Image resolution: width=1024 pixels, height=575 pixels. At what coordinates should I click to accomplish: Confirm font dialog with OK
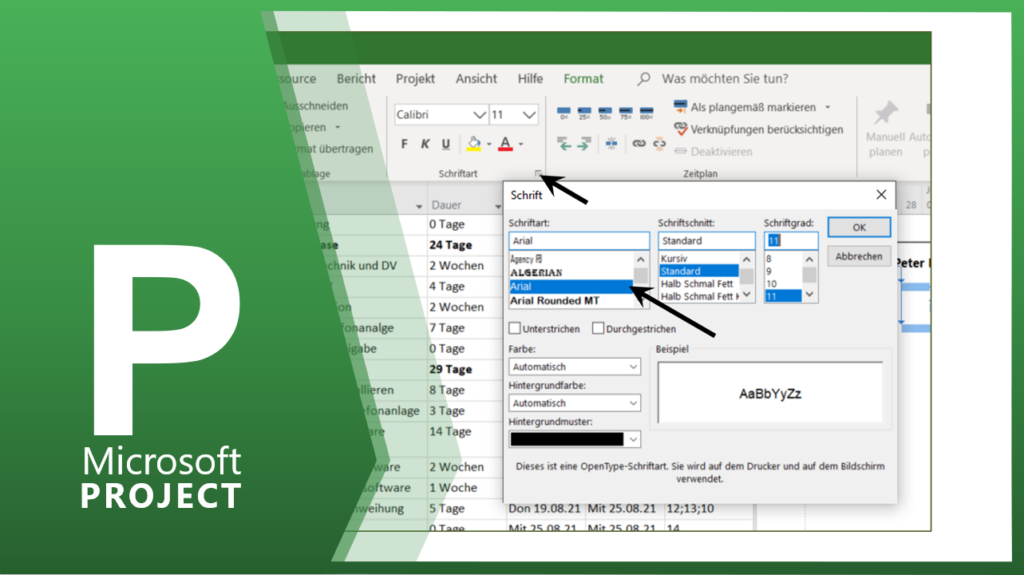(858, 227)
